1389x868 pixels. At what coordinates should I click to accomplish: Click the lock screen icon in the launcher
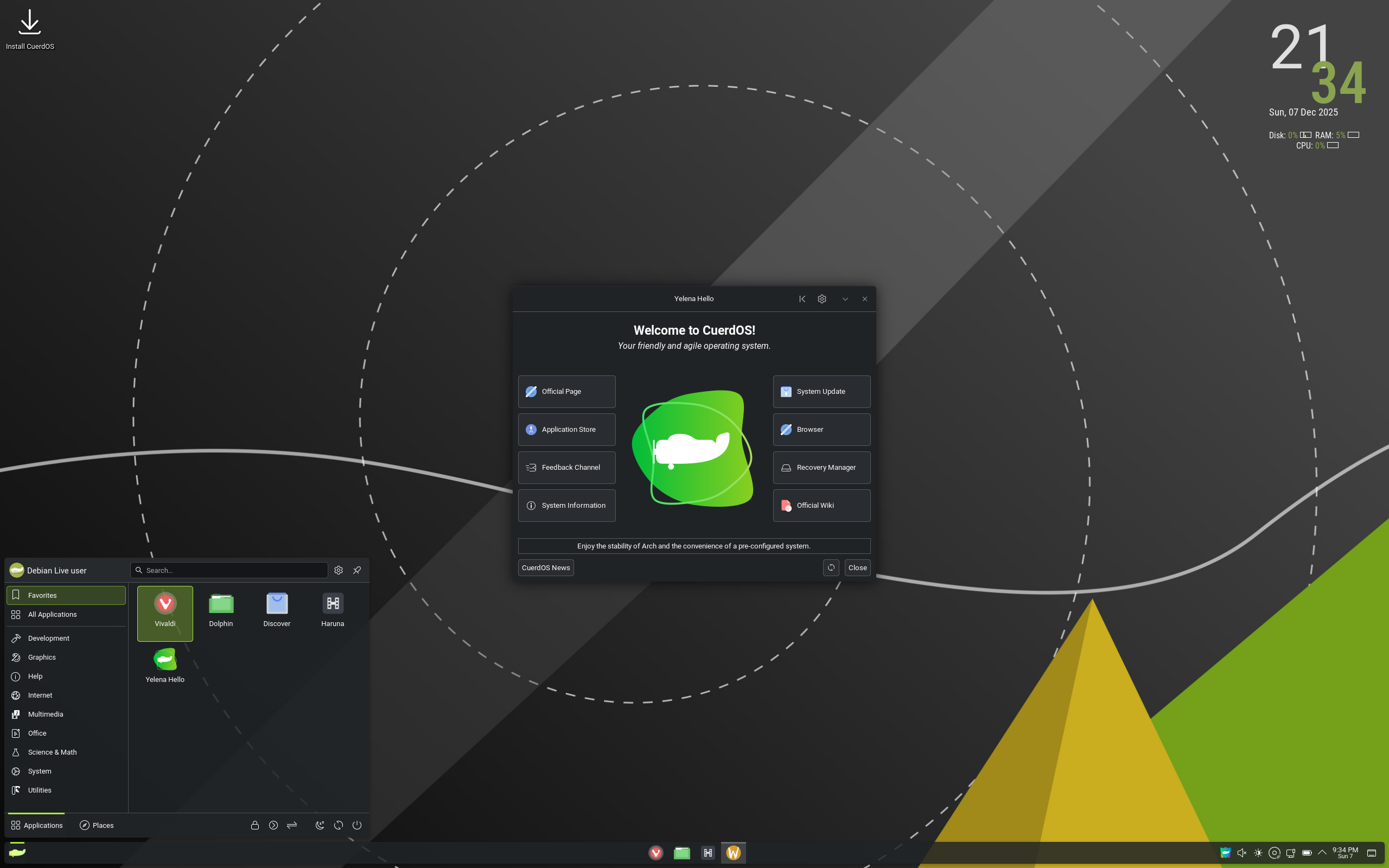(255, 825)
